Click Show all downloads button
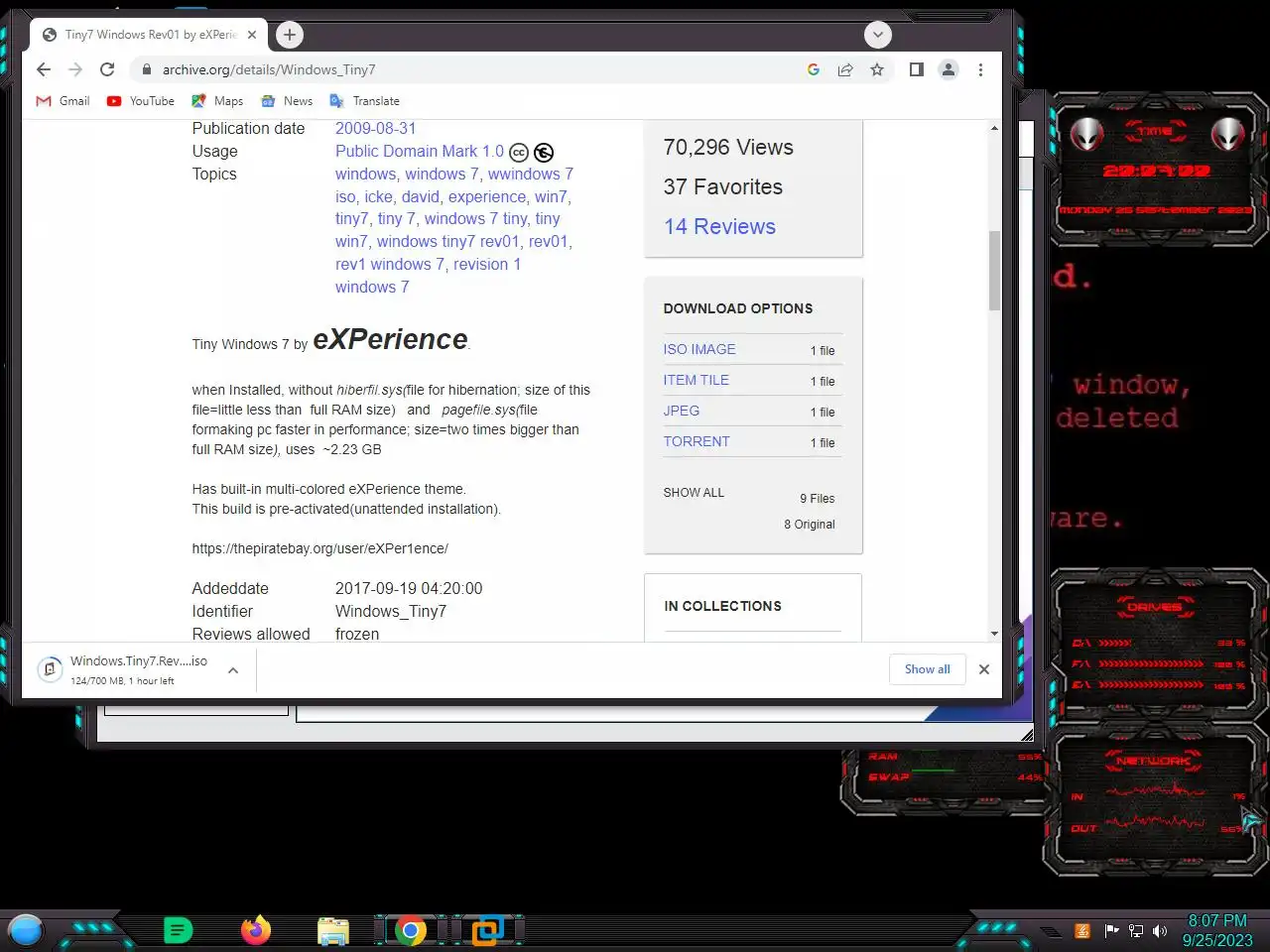The height and width of the screenshot is (952, 1270). pyautogui.click(x=928, y=669)
